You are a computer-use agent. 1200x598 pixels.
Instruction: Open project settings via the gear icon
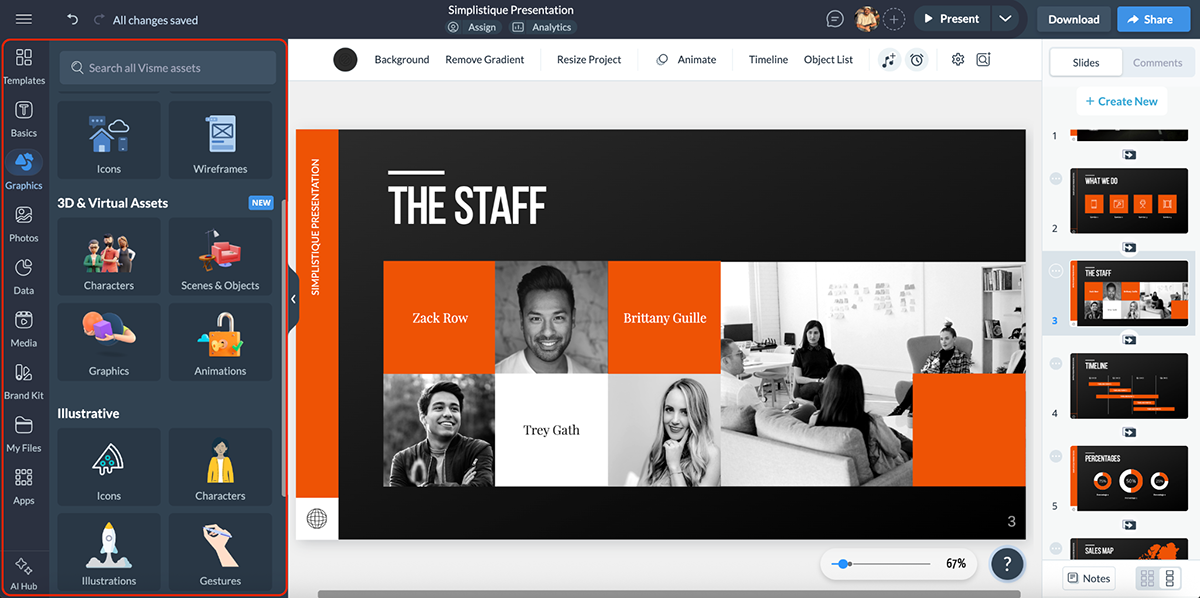[957, 59]
